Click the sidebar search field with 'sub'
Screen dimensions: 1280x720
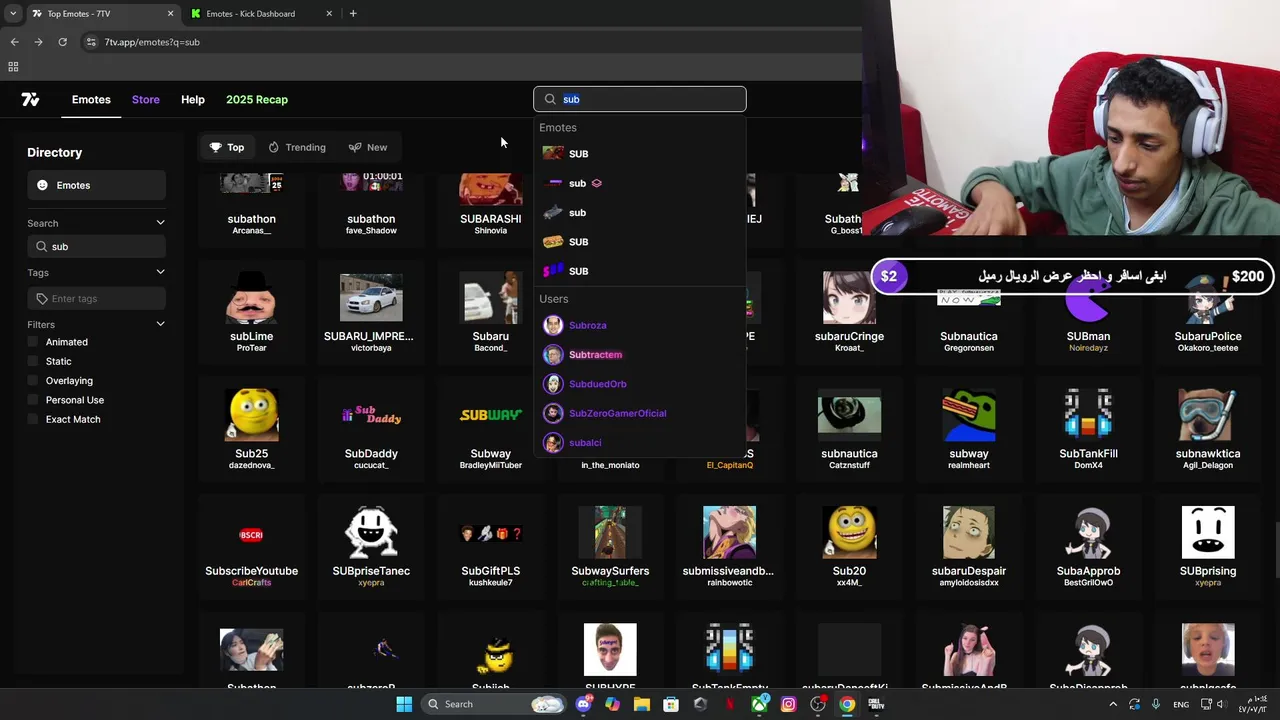coord(96,246)
